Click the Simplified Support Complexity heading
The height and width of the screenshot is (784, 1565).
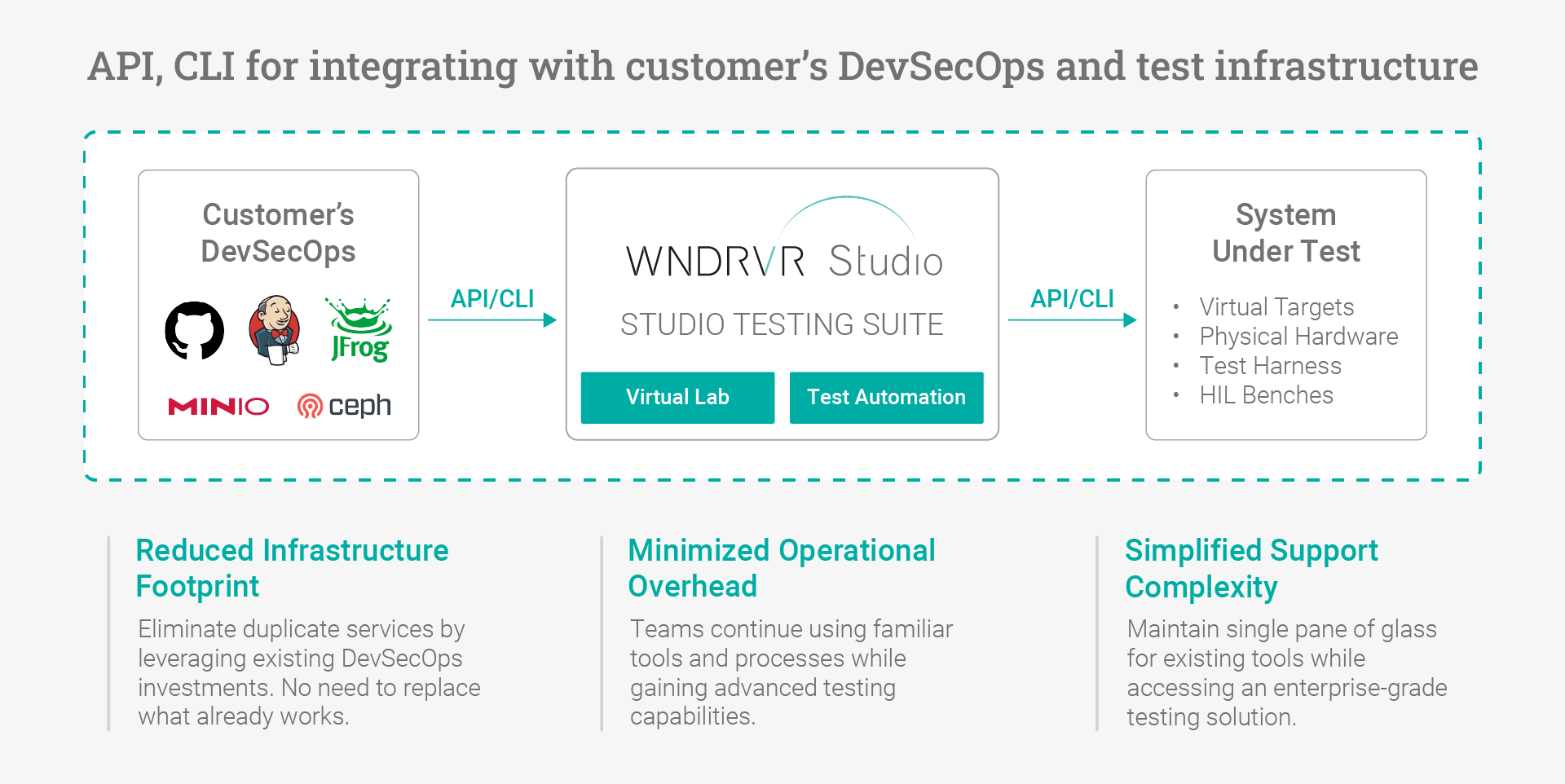[x=1251, y=568]
